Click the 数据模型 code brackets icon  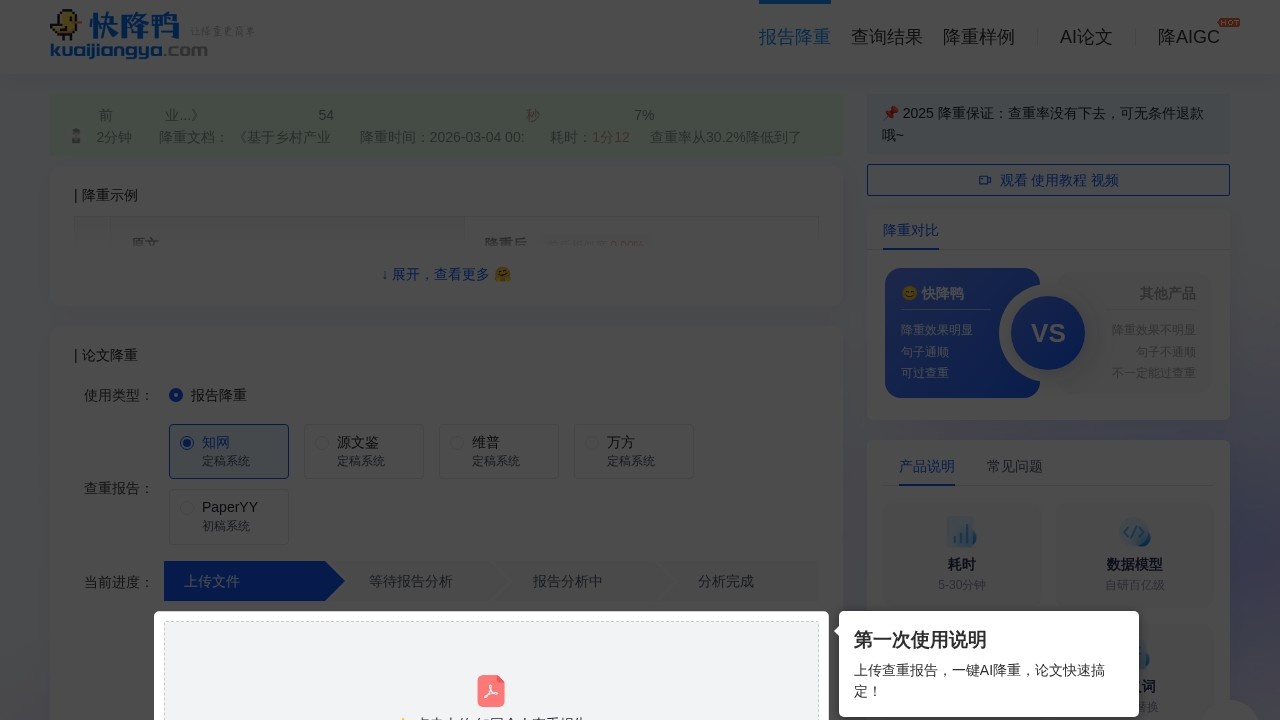click(x=1135, y=534)
